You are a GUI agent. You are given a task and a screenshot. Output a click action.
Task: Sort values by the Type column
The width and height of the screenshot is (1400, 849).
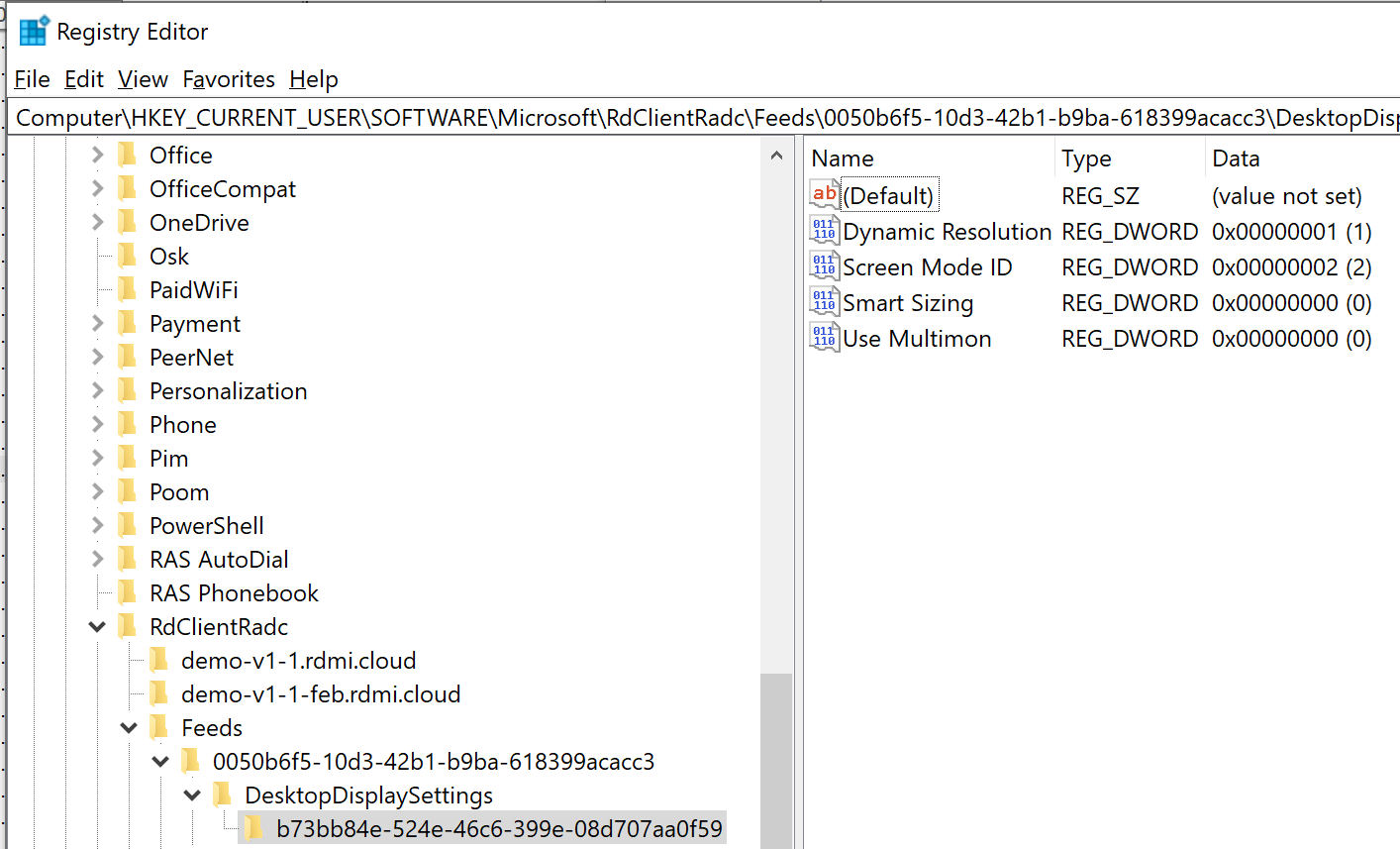coord(1086,158)
